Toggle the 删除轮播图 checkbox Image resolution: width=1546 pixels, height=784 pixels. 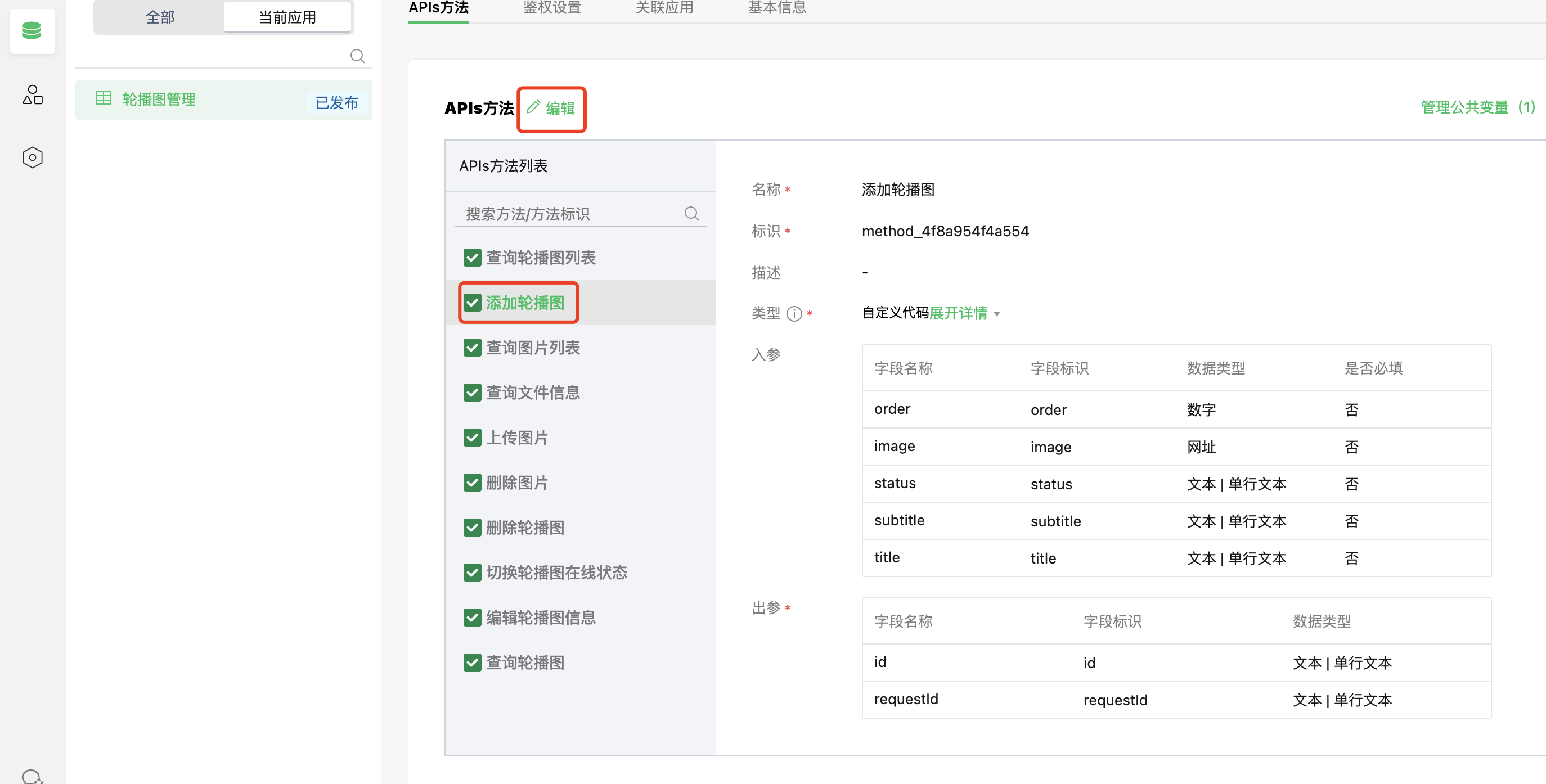pyautogui.click(x=473, y=528)
